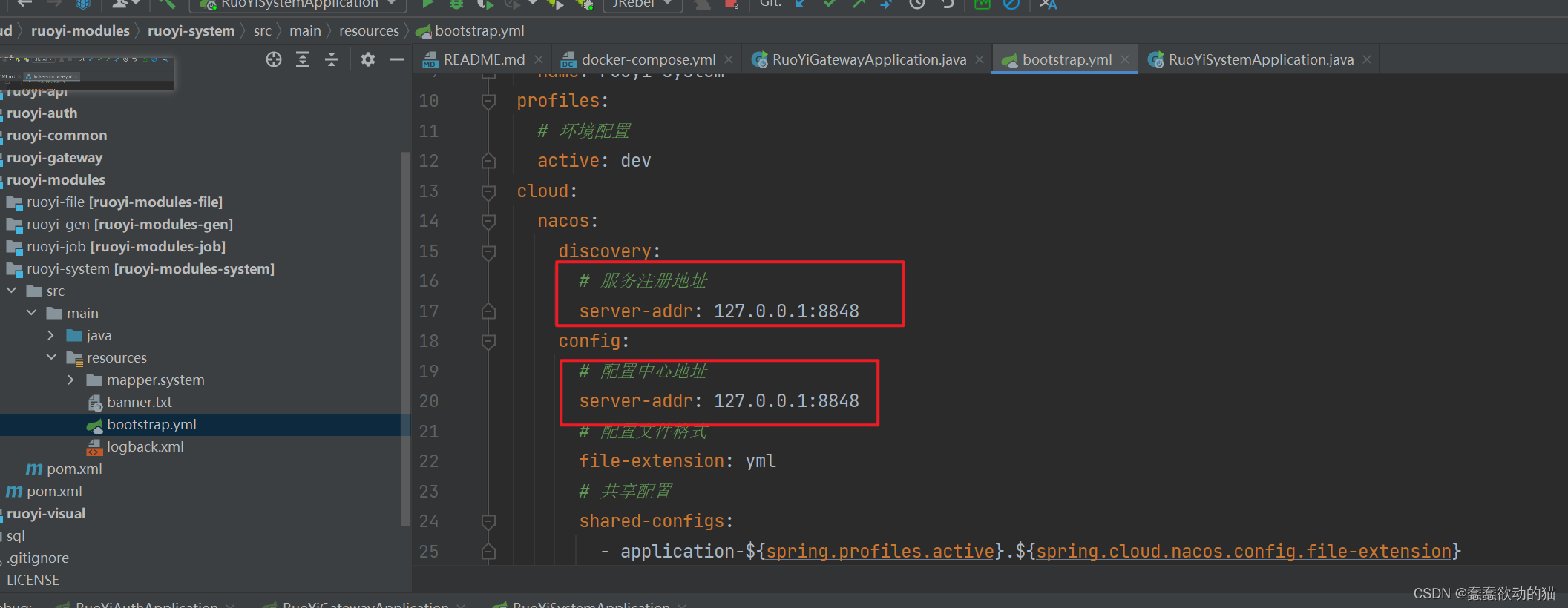The image size is (1568, 608).
Task: Click the Expand All icon in the project panel
Action: coord(303,59)
